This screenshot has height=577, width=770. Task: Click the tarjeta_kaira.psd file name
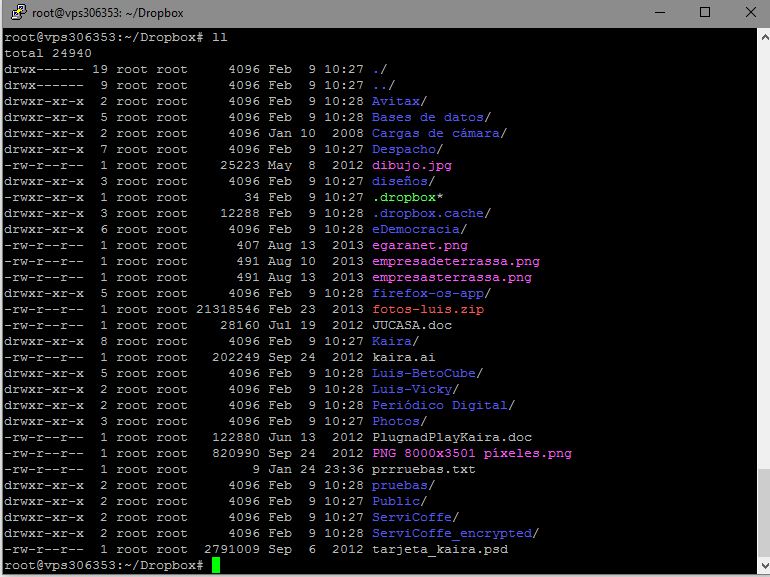coord(440,550)
